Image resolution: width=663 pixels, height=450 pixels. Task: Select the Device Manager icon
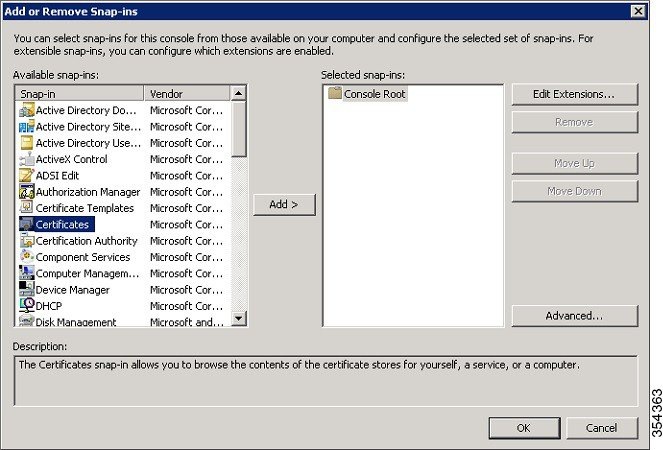[27, 290]
